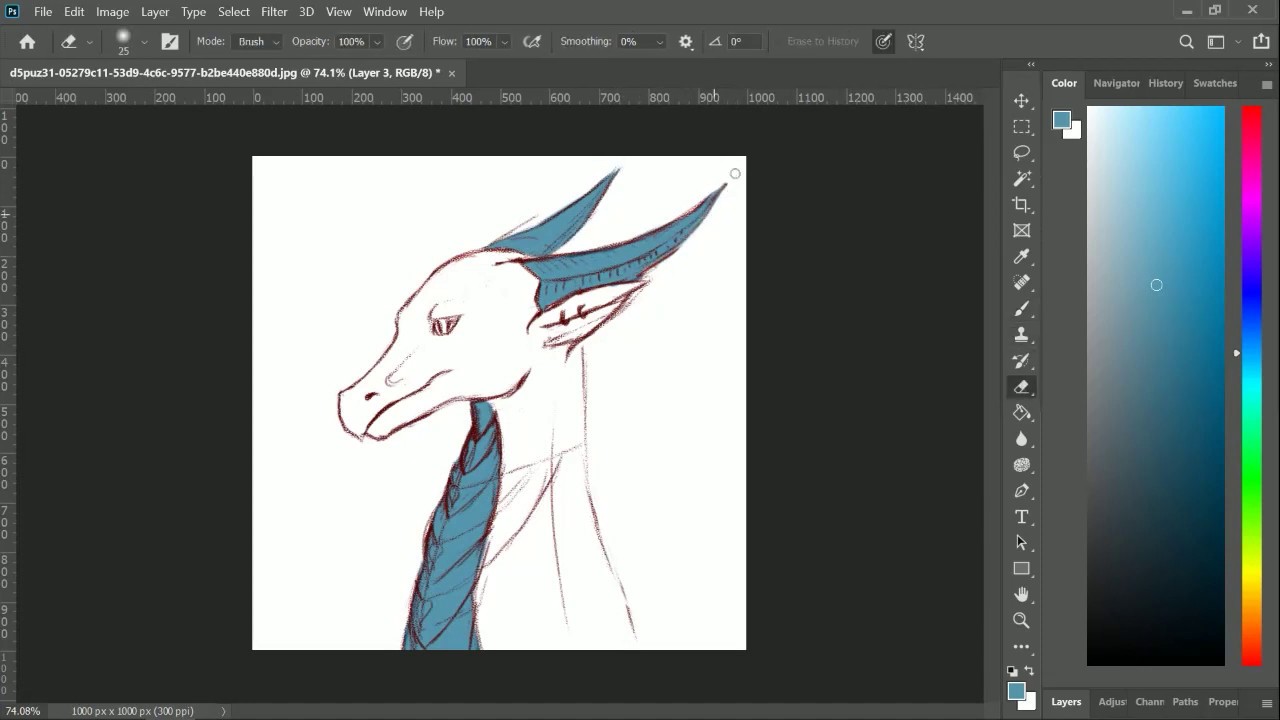Switch to the Navigator tab

coord(1116,83)
